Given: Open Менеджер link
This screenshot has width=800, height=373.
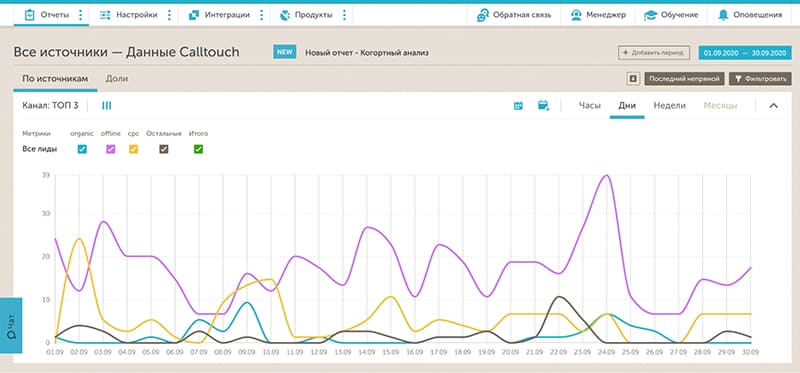Looking at the screenshot, I should coord(606,15).
